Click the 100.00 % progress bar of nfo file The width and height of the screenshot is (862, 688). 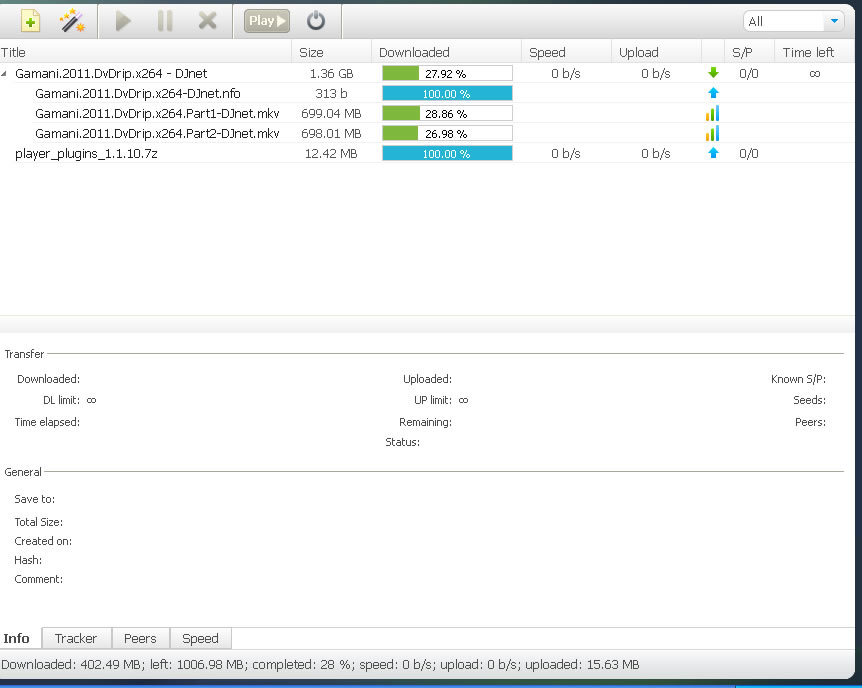click(x=447, y=93)
